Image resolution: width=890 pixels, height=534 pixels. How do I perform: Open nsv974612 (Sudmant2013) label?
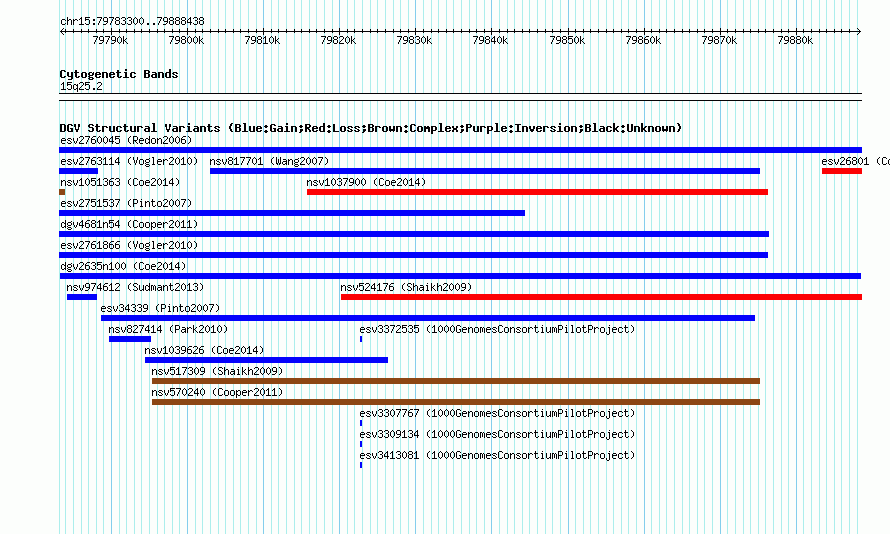135,287
